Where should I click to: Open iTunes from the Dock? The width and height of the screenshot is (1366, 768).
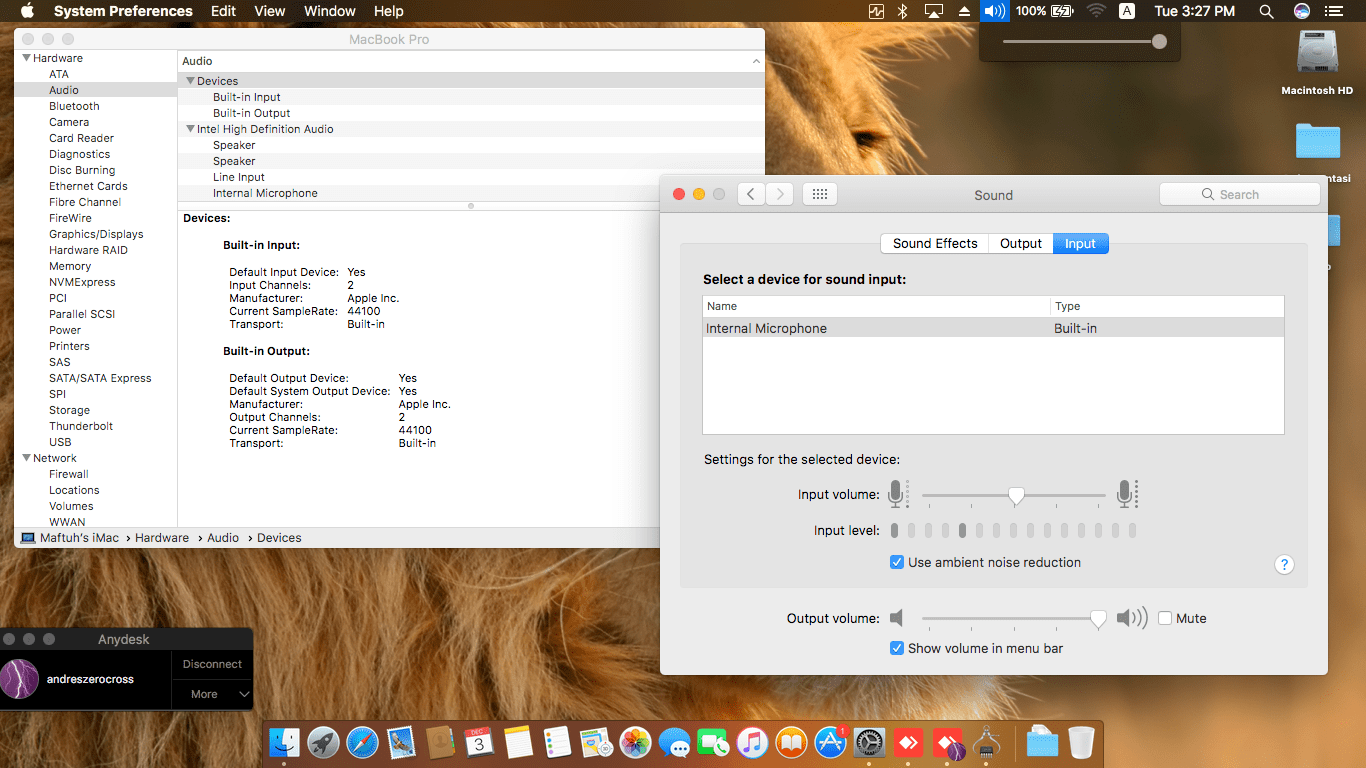[752, 742]
